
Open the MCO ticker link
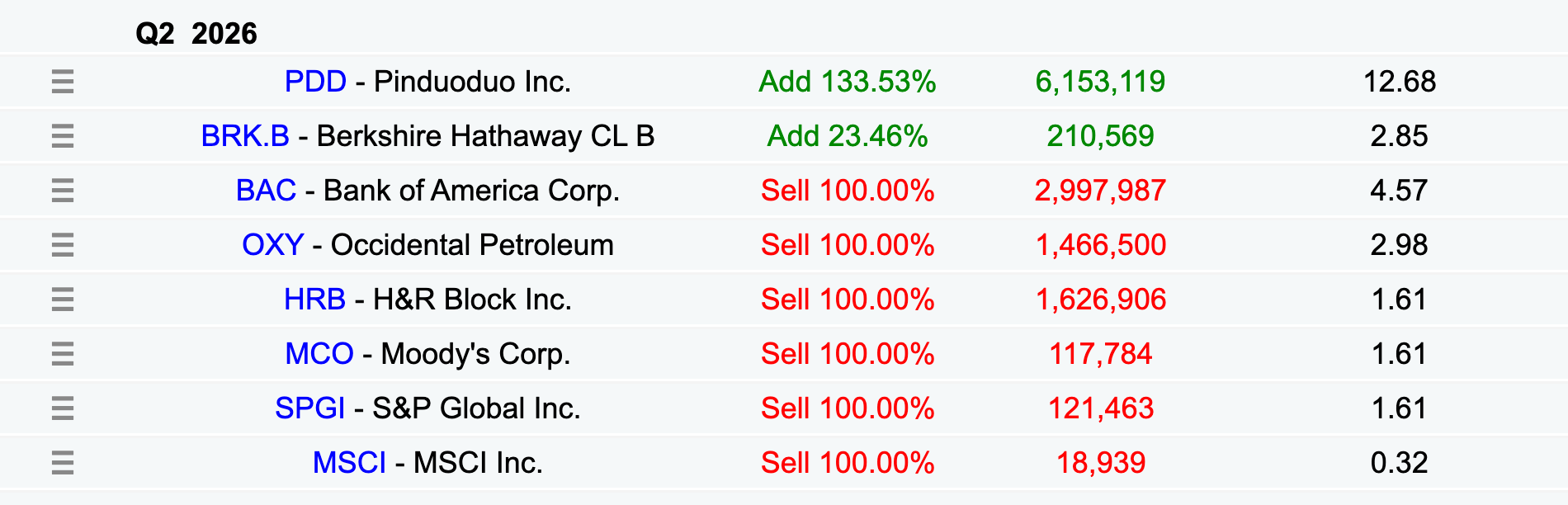tap(319, 354)
